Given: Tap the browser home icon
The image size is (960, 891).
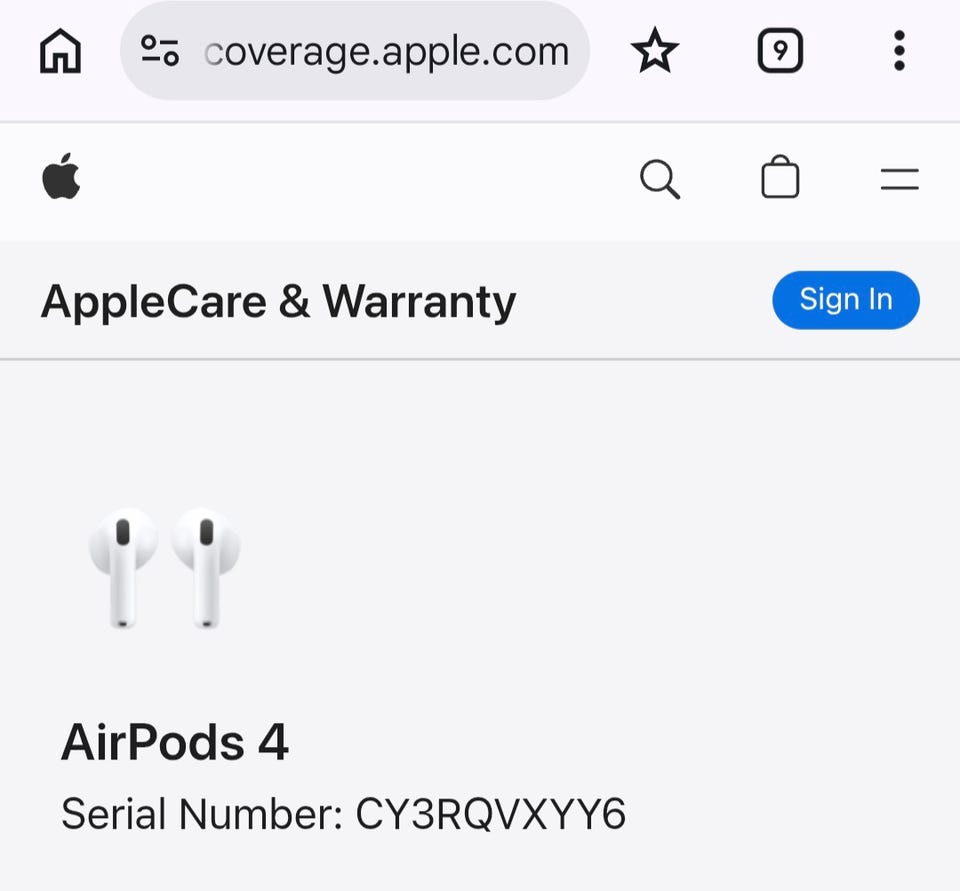Looking at the screenshot, I should tap(60, 51).
